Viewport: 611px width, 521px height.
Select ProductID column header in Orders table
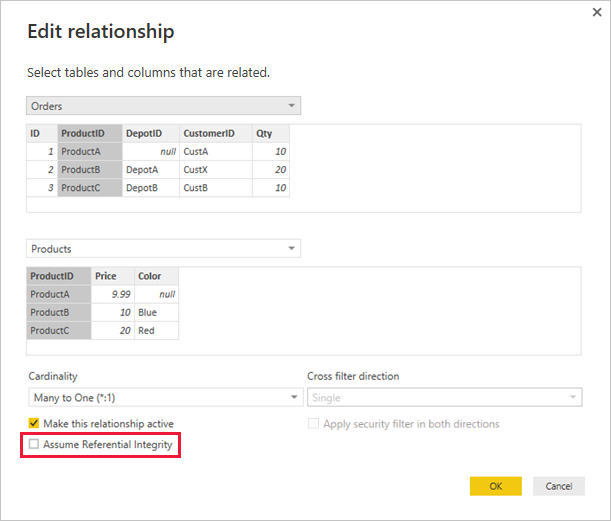89,133
